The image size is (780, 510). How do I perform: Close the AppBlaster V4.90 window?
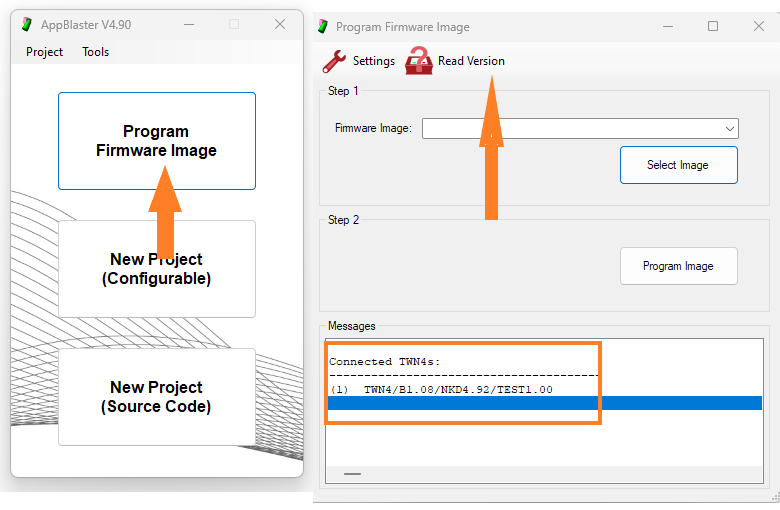tap(280, 24)
